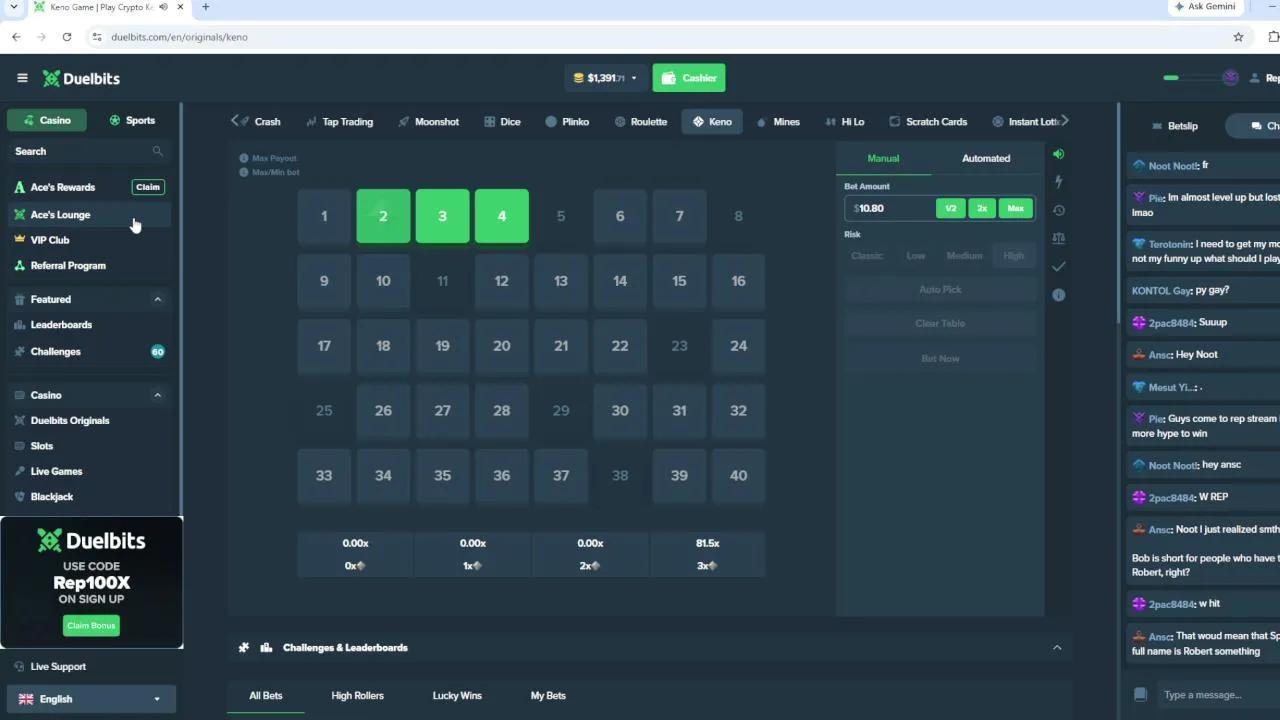Open Blackjack in sidebar

tap(52, 497)
